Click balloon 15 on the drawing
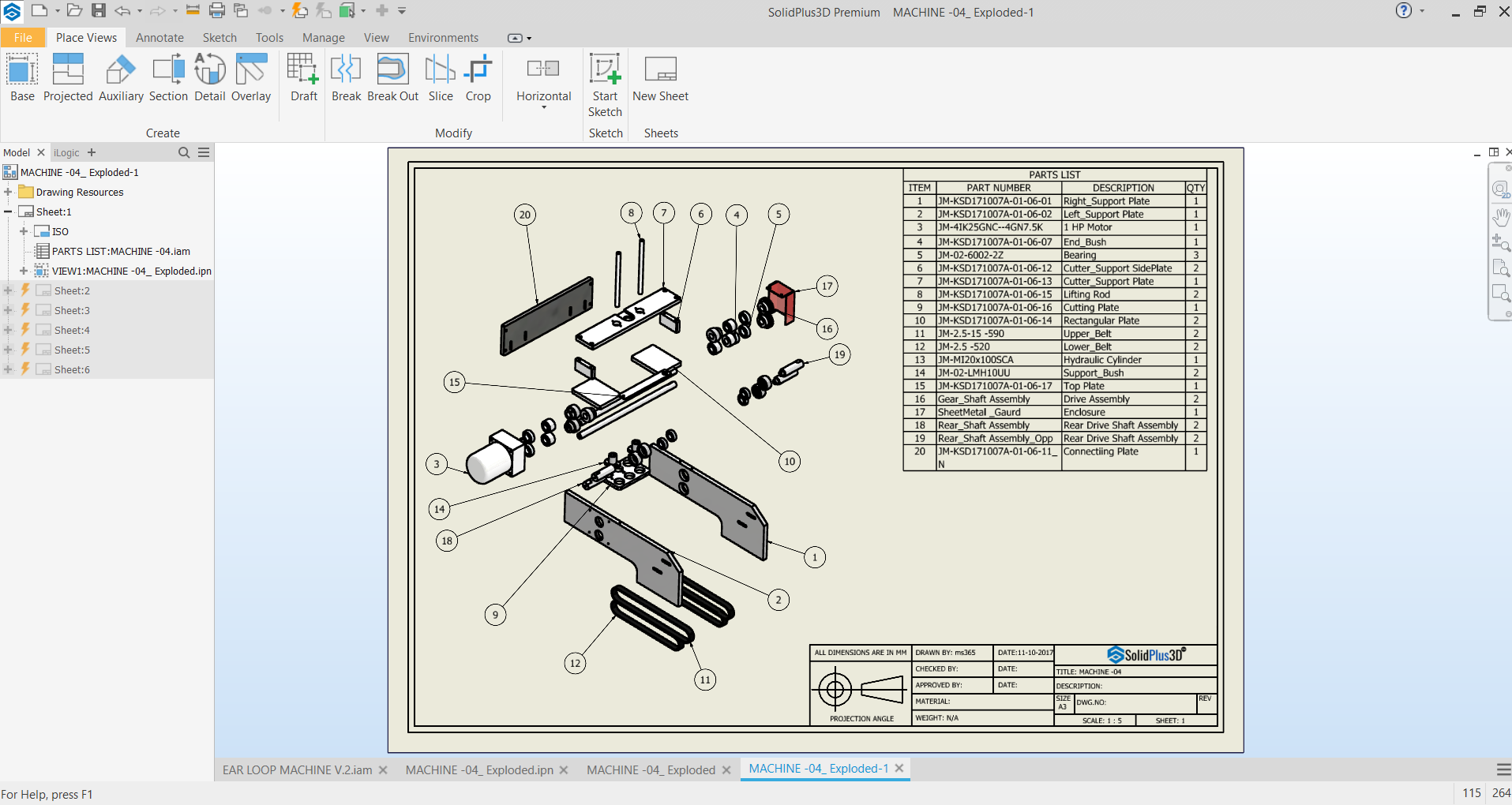The image size is (1512, 805). (454, 382)
